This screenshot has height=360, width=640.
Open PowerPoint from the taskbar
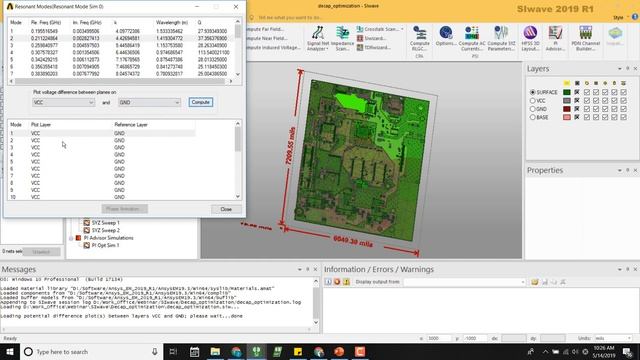(x=339, y=351)
